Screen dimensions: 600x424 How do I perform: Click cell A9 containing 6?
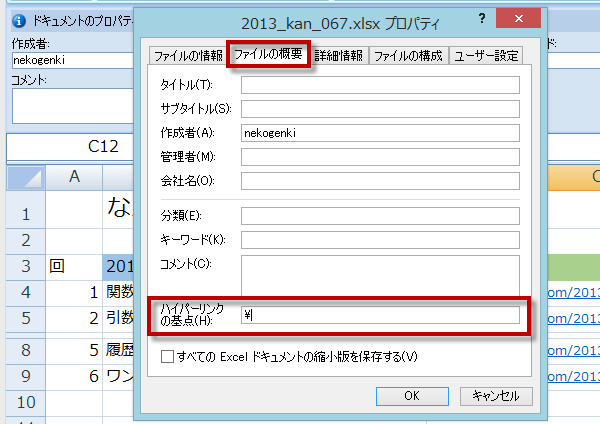click(74, 377)
